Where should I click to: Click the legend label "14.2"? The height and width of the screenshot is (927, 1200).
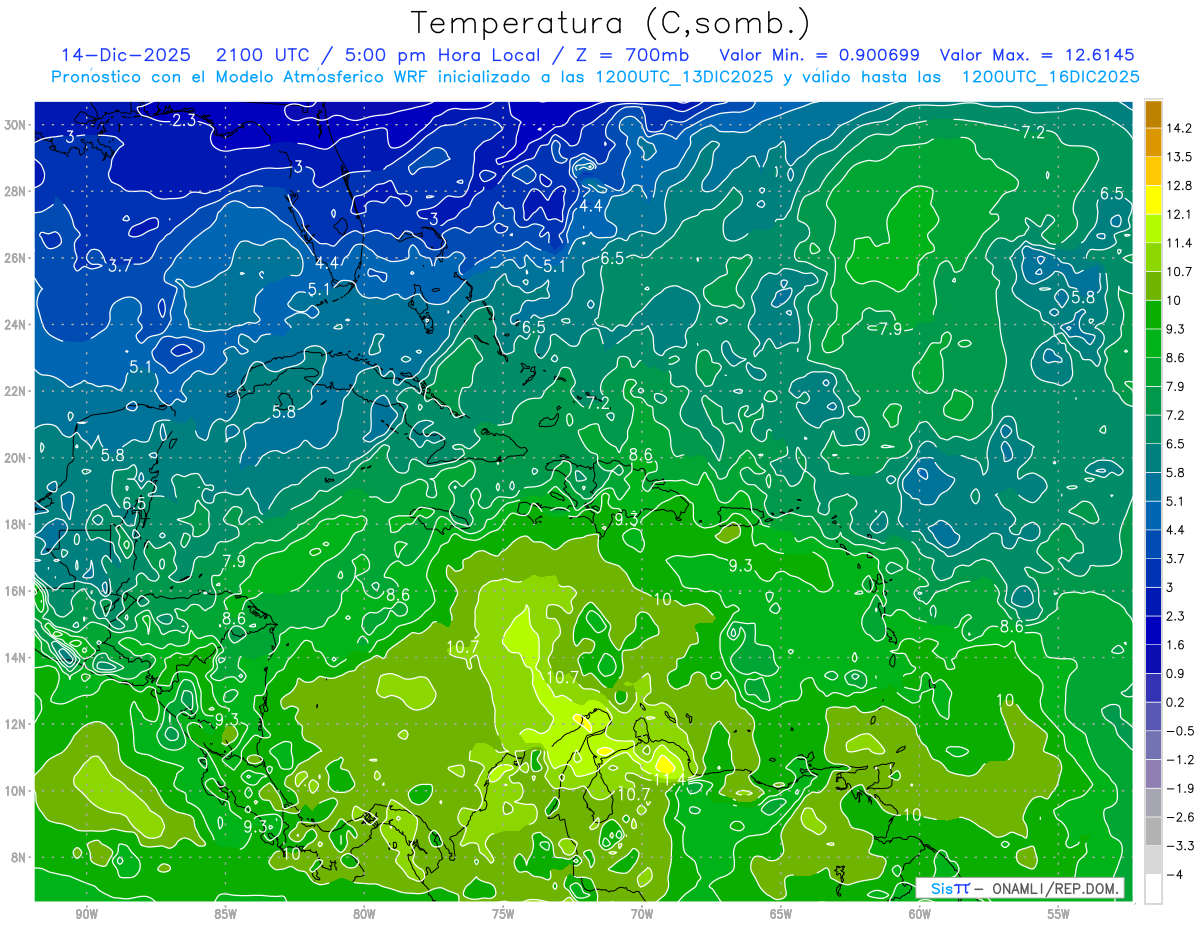[1180, 128]
